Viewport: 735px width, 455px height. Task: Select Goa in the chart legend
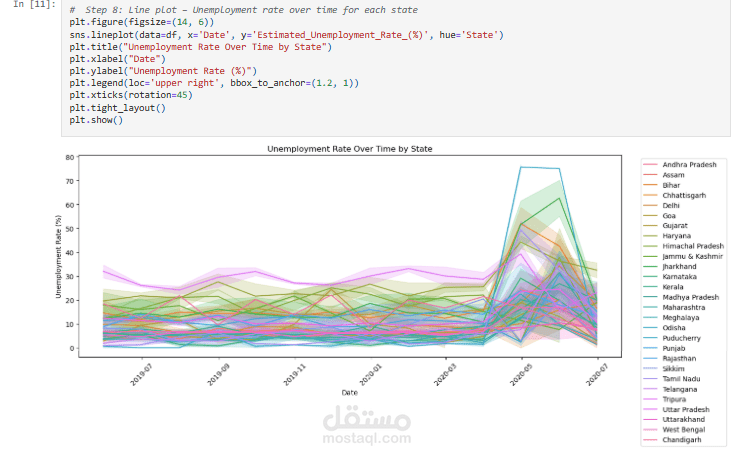[669, 216]
